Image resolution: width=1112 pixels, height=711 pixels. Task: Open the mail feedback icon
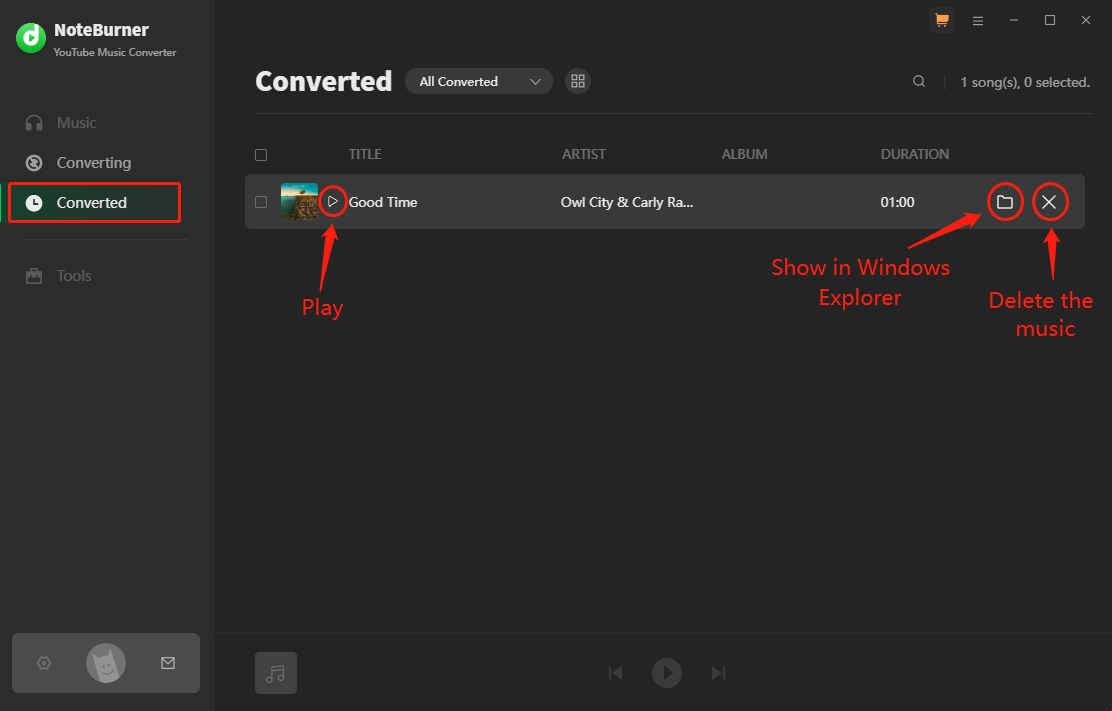click(168, 663)
